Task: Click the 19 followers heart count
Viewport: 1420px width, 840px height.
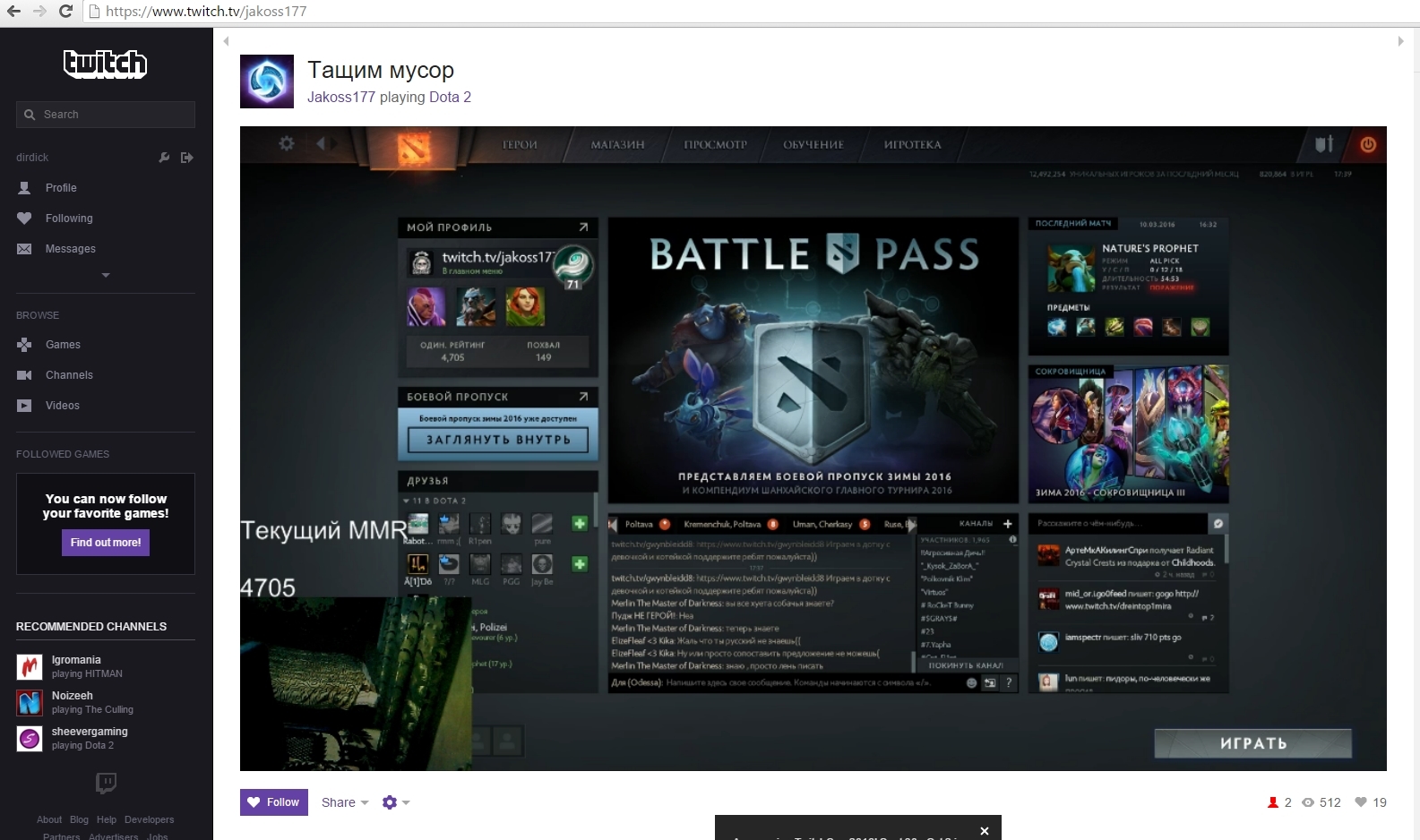Action: 1371,802
